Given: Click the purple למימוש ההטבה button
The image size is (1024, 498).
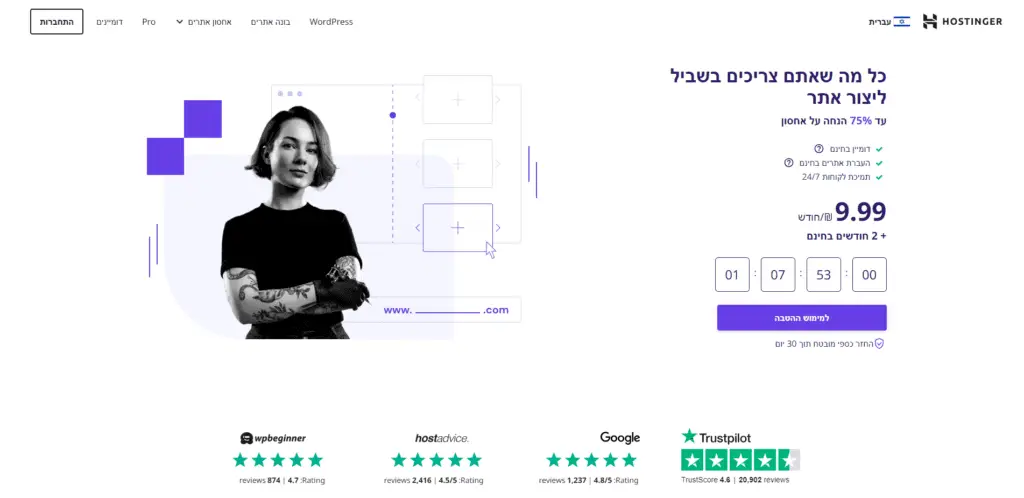Looking at the screenshot, I should pos(801,318).
